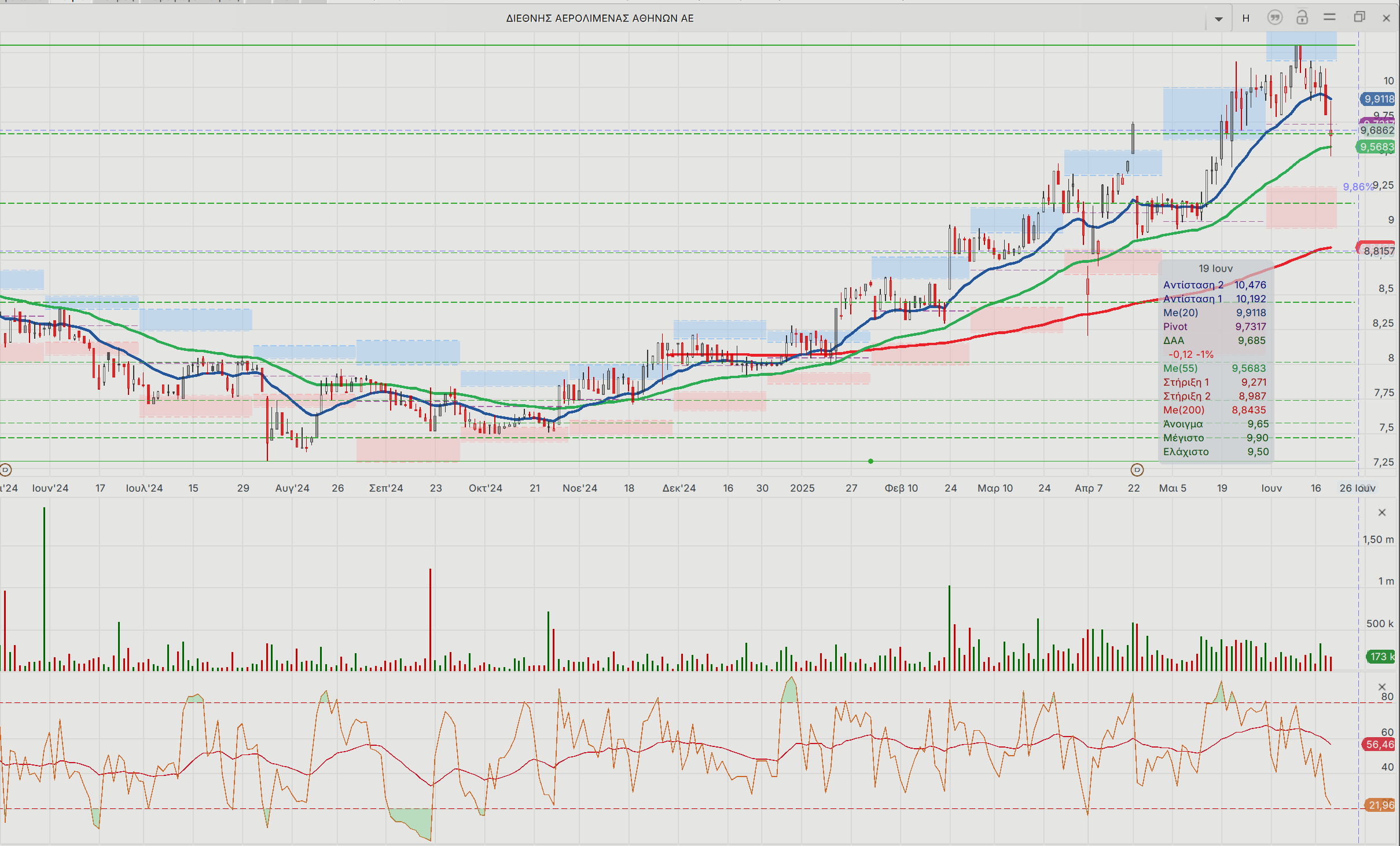Click the green 173 k volume tag
This screenshot has height=846, width=1400.
pos(1381,657)
